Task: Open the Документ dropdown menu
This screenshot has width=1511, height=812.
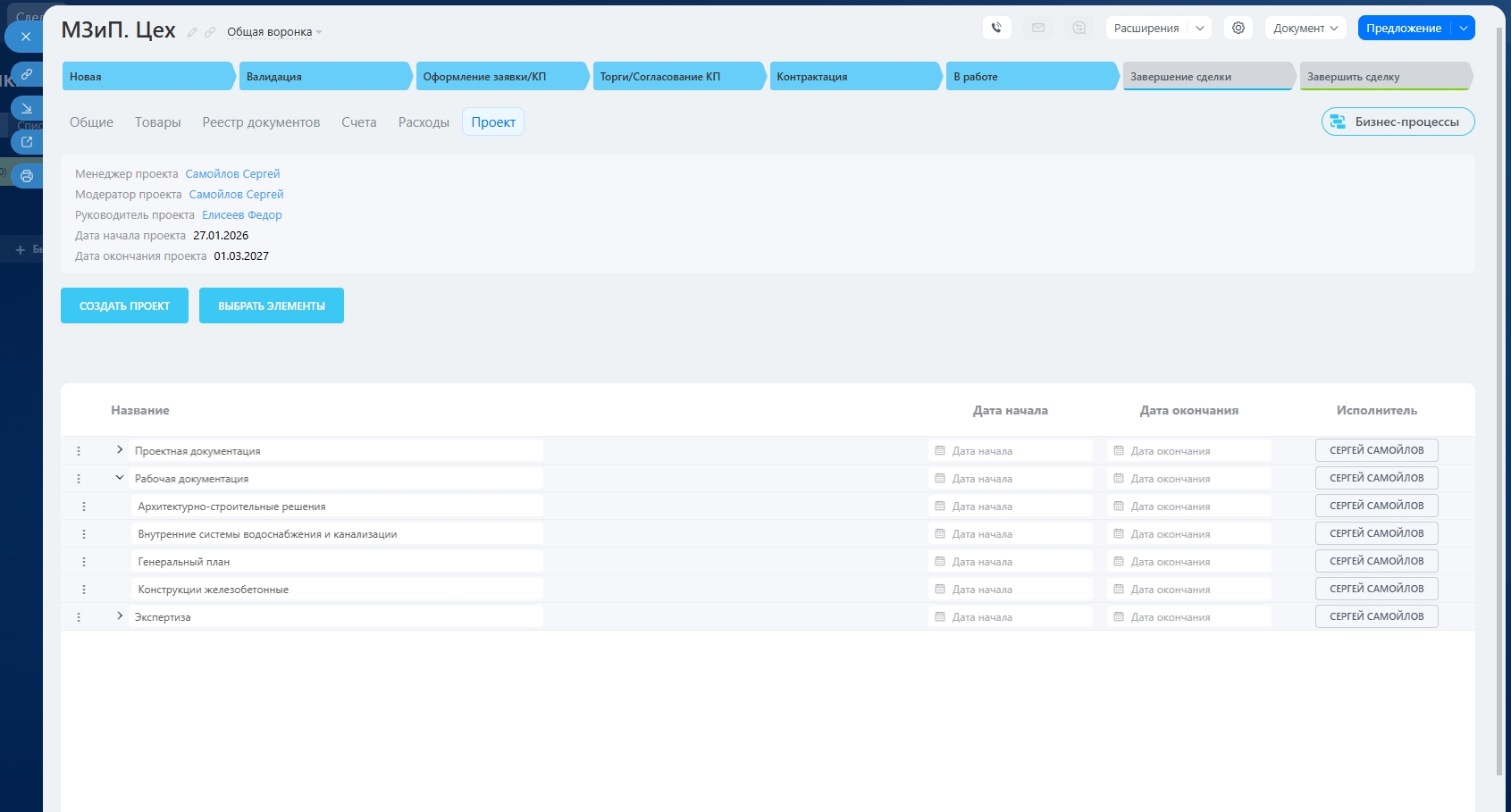Action: [x=1305, y=28]
